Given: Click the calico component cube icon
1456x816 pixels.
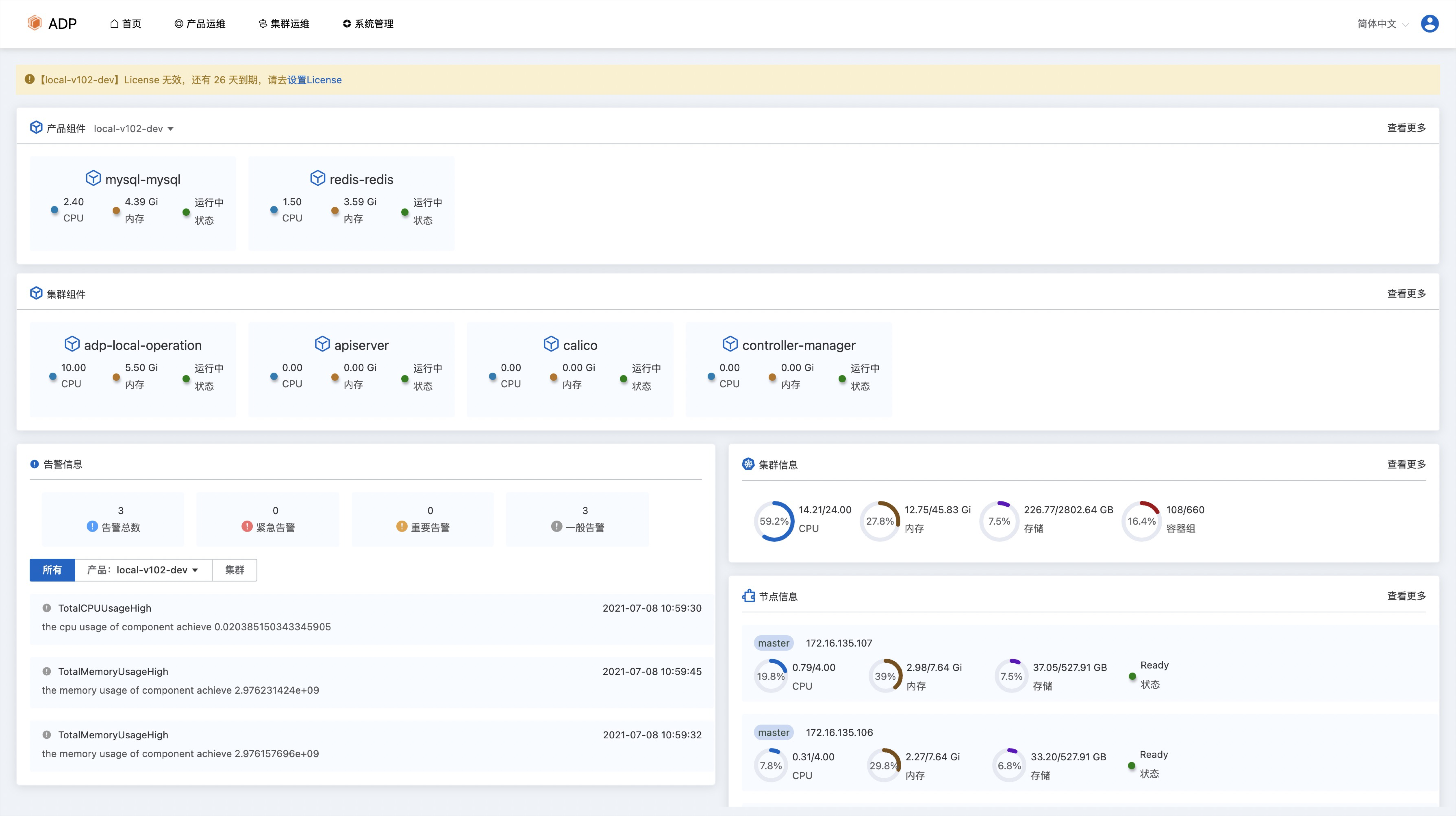Looking at the screenshot, I should pyautogui.click(x=551, y=344).
